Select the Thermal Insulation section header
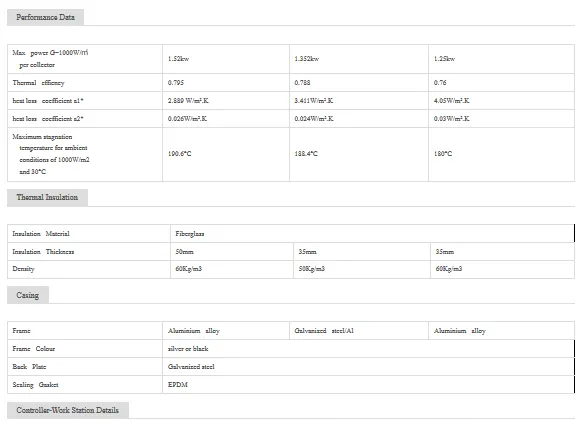The image size is (582, 424). click(x=47, y=197)
